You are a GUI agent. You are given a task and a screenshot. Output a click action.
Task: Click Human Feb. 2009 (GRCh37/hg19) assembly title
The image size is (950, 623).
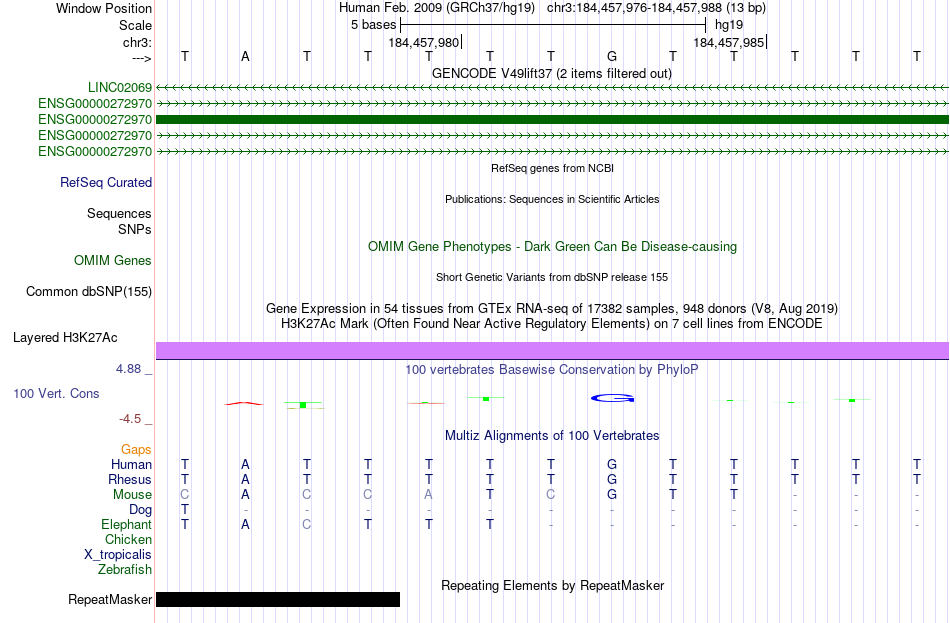(x=437, y=8)
